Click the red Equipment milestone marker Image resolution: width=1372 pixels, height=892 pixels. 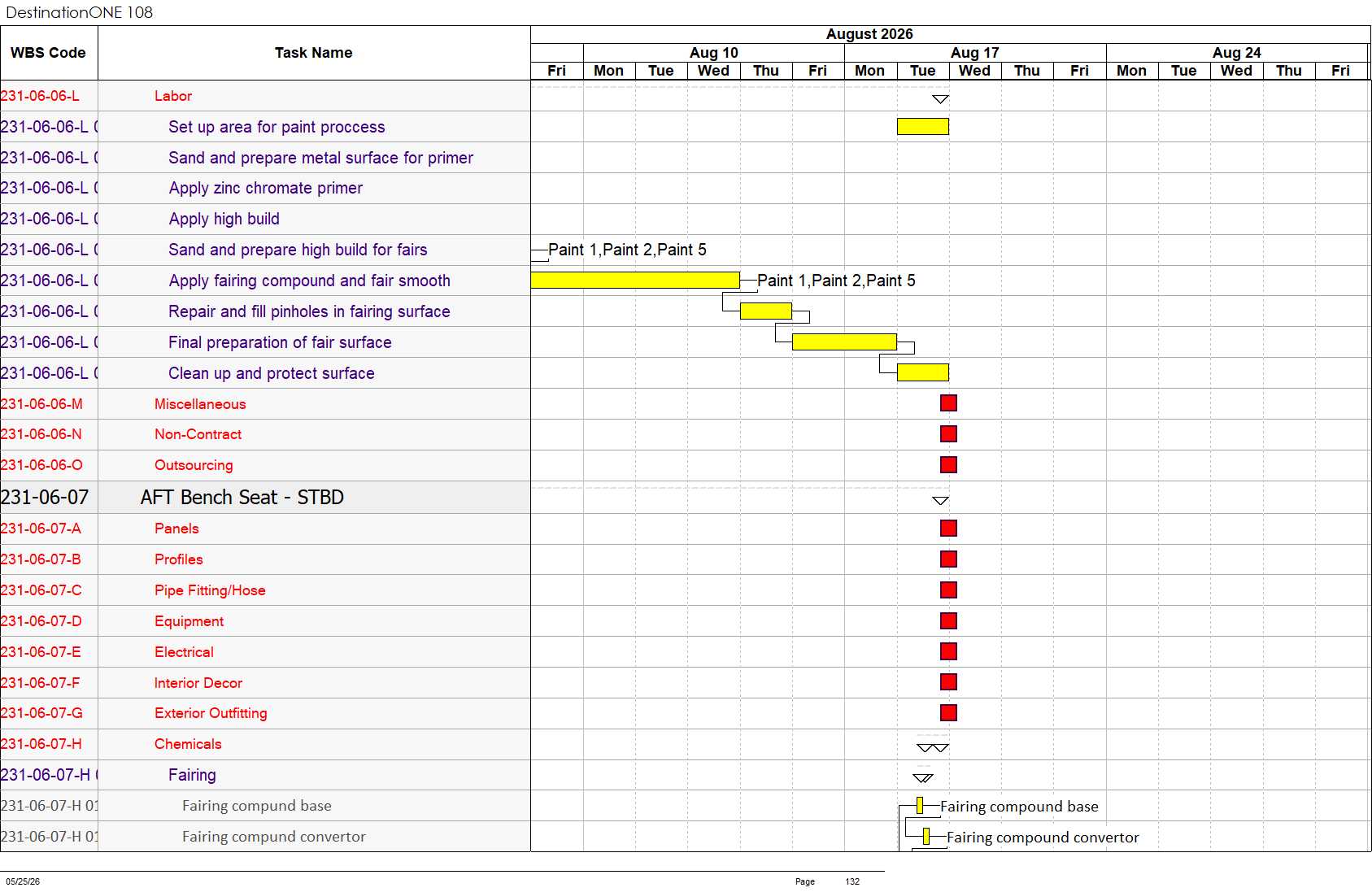point(948,621)
